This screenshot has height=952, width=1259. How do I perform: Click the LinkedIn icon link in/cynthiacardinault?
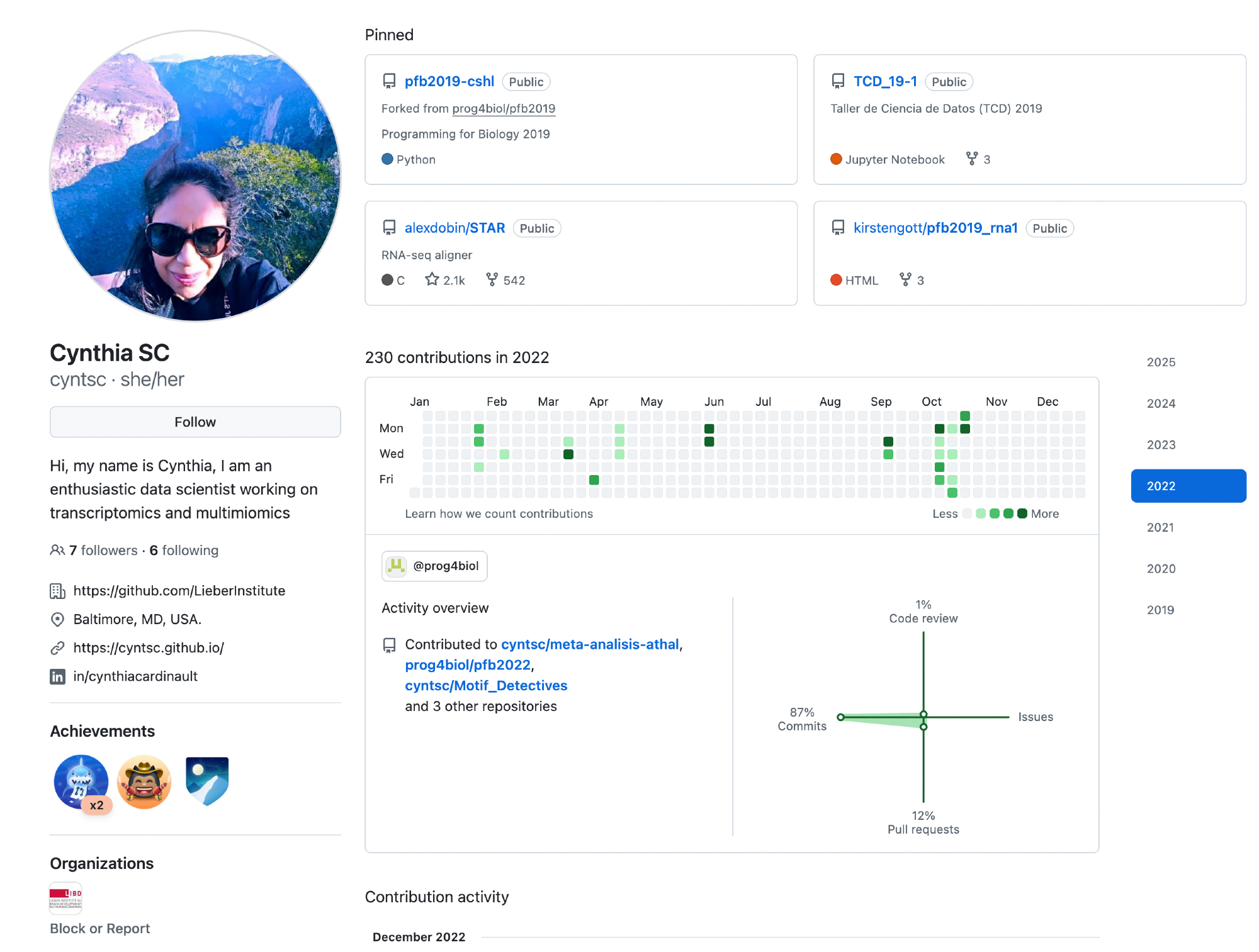pos(58,676)
